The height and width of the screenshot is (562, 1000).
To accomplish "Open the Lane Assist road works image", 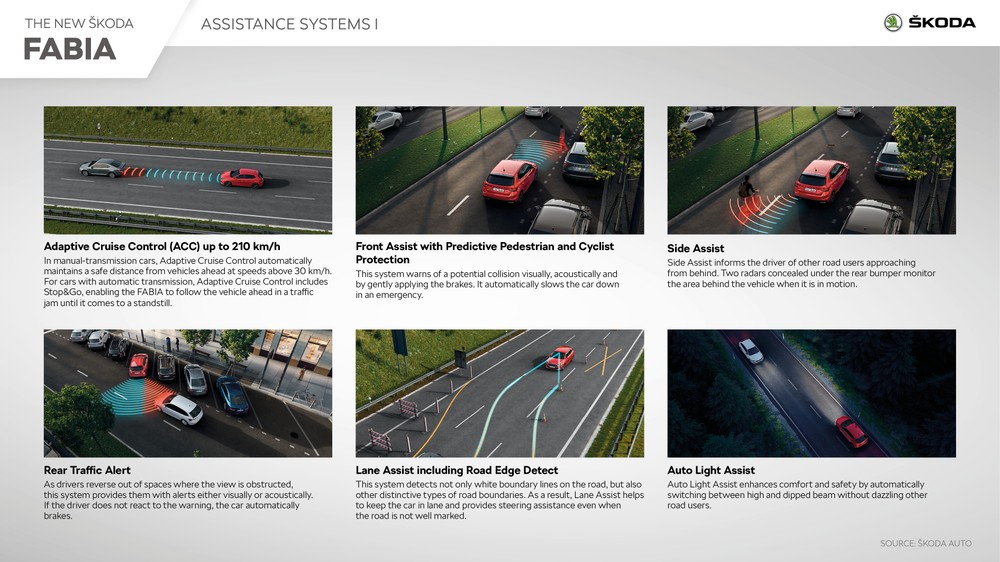I will (x=499, y=393).
